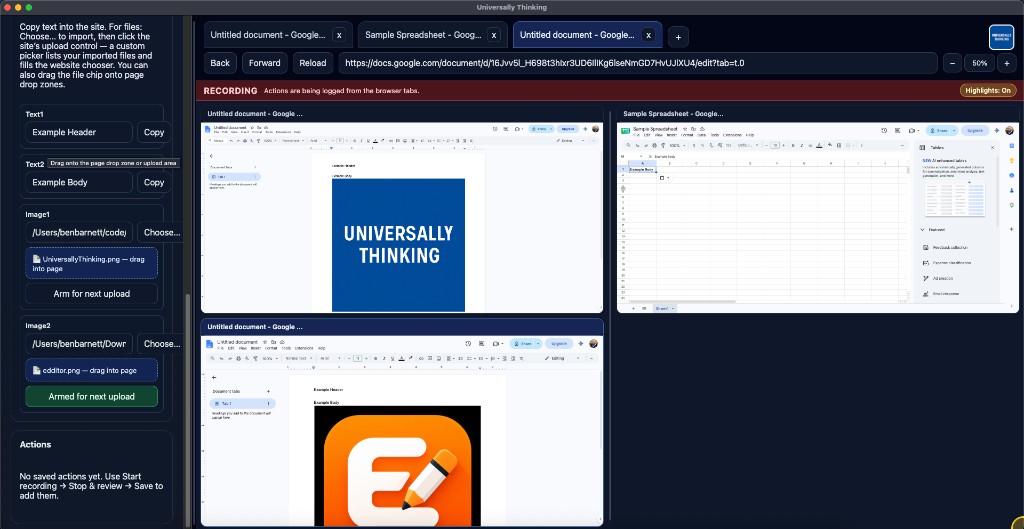Viewport: 1024px width, 529px height.
Task: Click Italic icon in bottom document toolbar
Action: coord(384,359)
